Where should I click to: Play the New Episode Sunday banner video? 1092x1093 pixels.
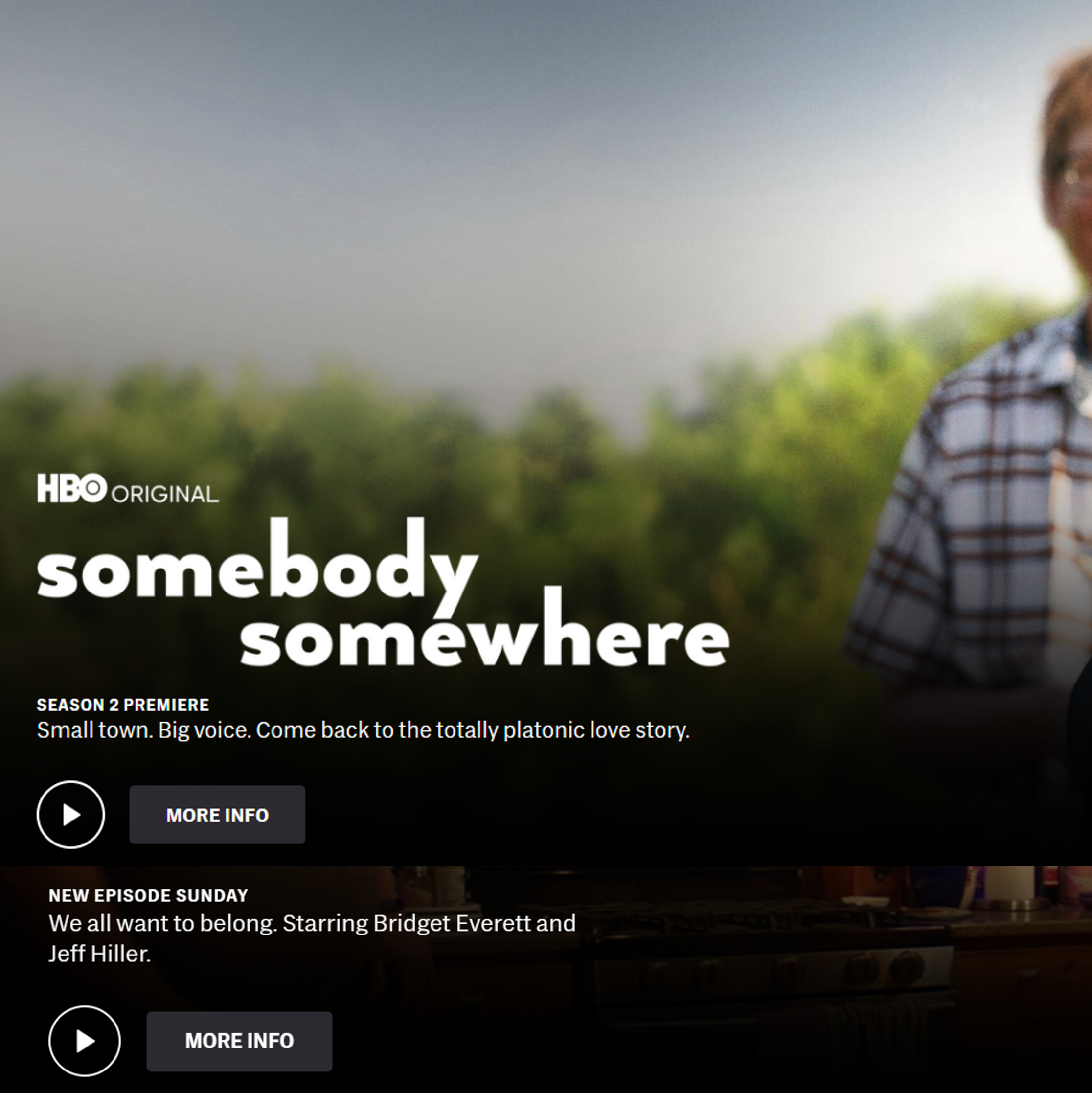point(84,1041)
